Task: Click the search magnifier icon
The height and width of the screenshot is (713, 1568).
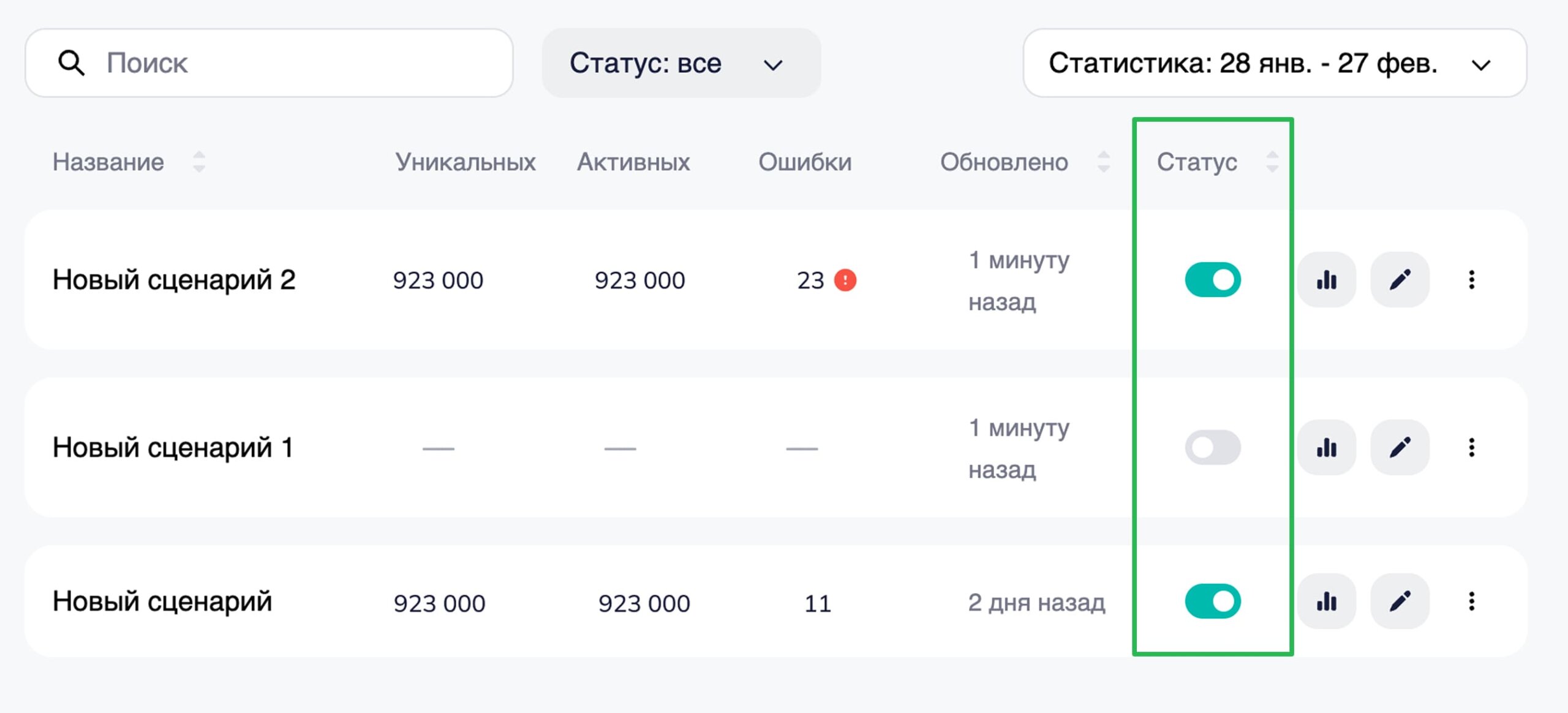Action: point(71,63)
